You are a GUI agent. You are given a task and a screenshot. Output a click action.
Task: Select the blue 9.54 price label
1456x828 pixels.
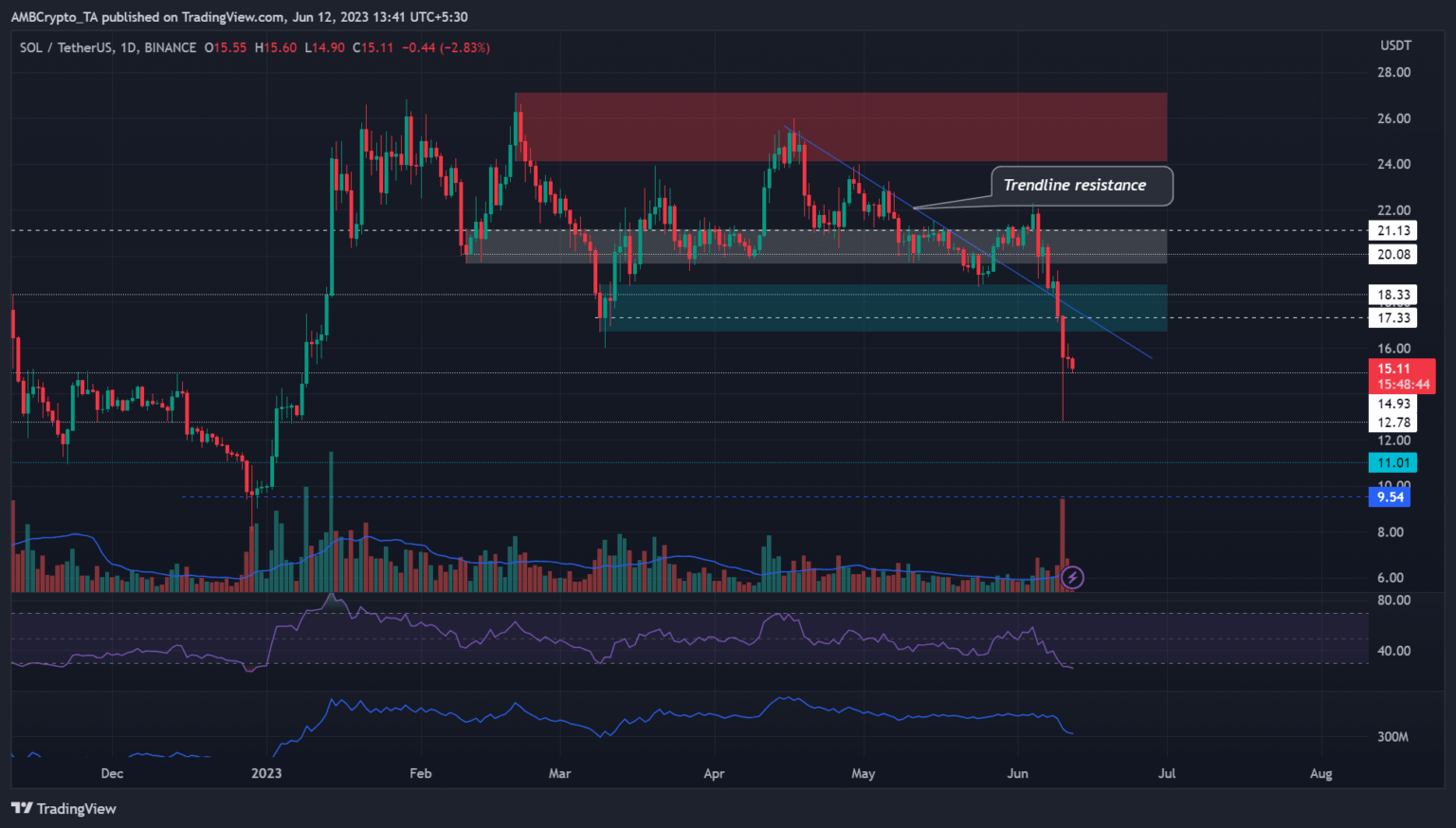click(x=1390, y=496)
